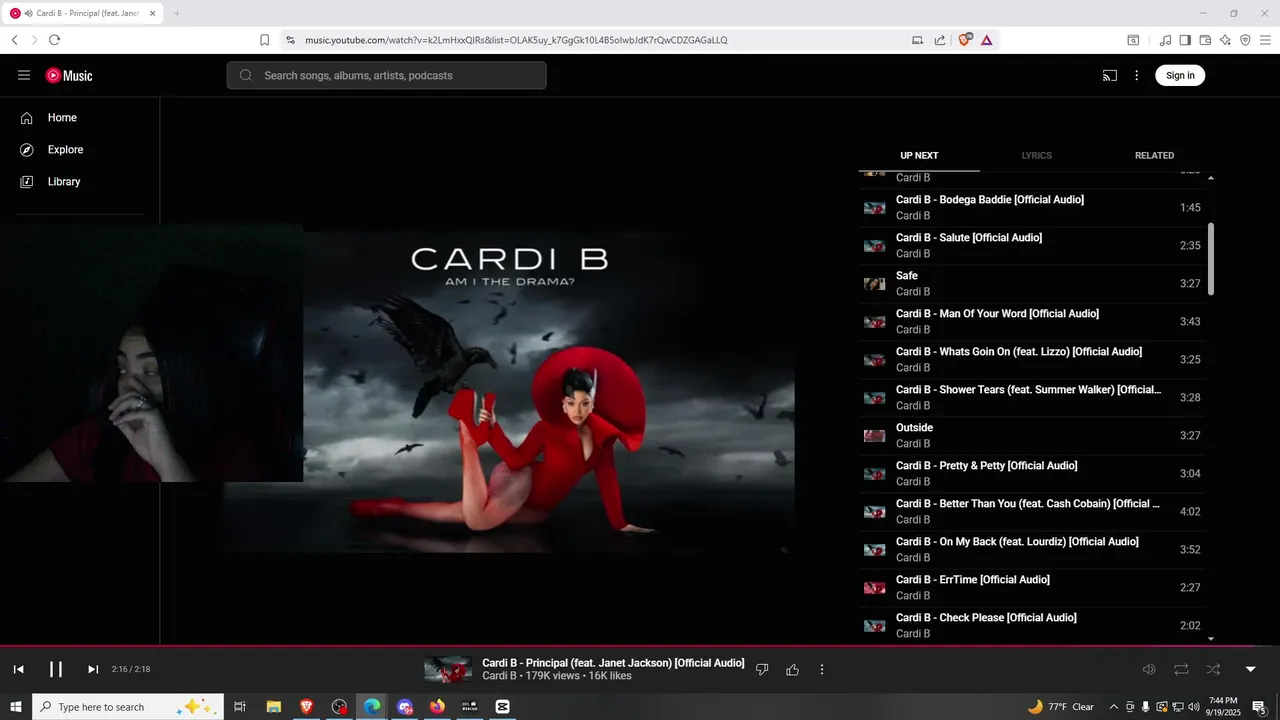The width and height of the screenshot is (1280, 720).
Task: Click the install app icon in address bar
Action: pyautogui.click(x=917, y=40)
